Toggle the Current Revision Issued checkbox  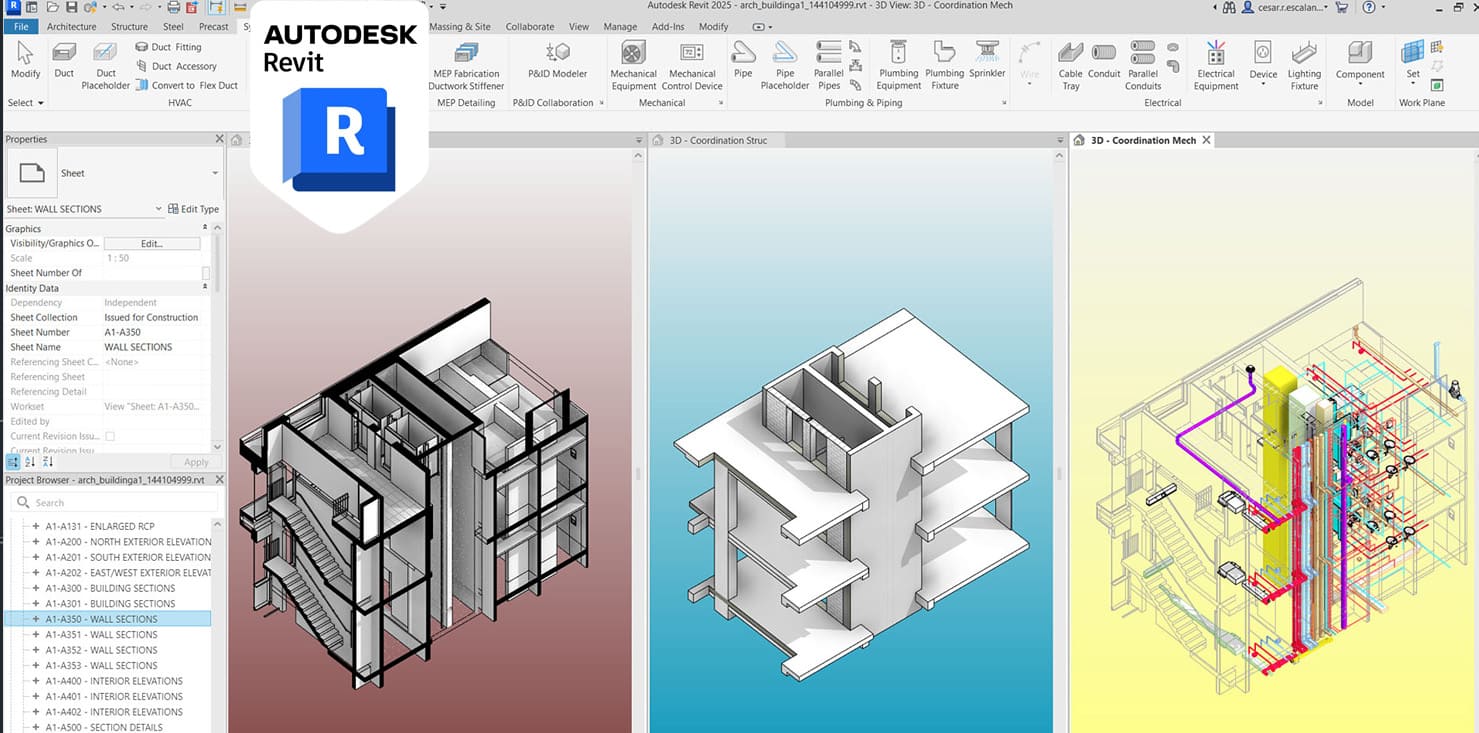point(110,436)
